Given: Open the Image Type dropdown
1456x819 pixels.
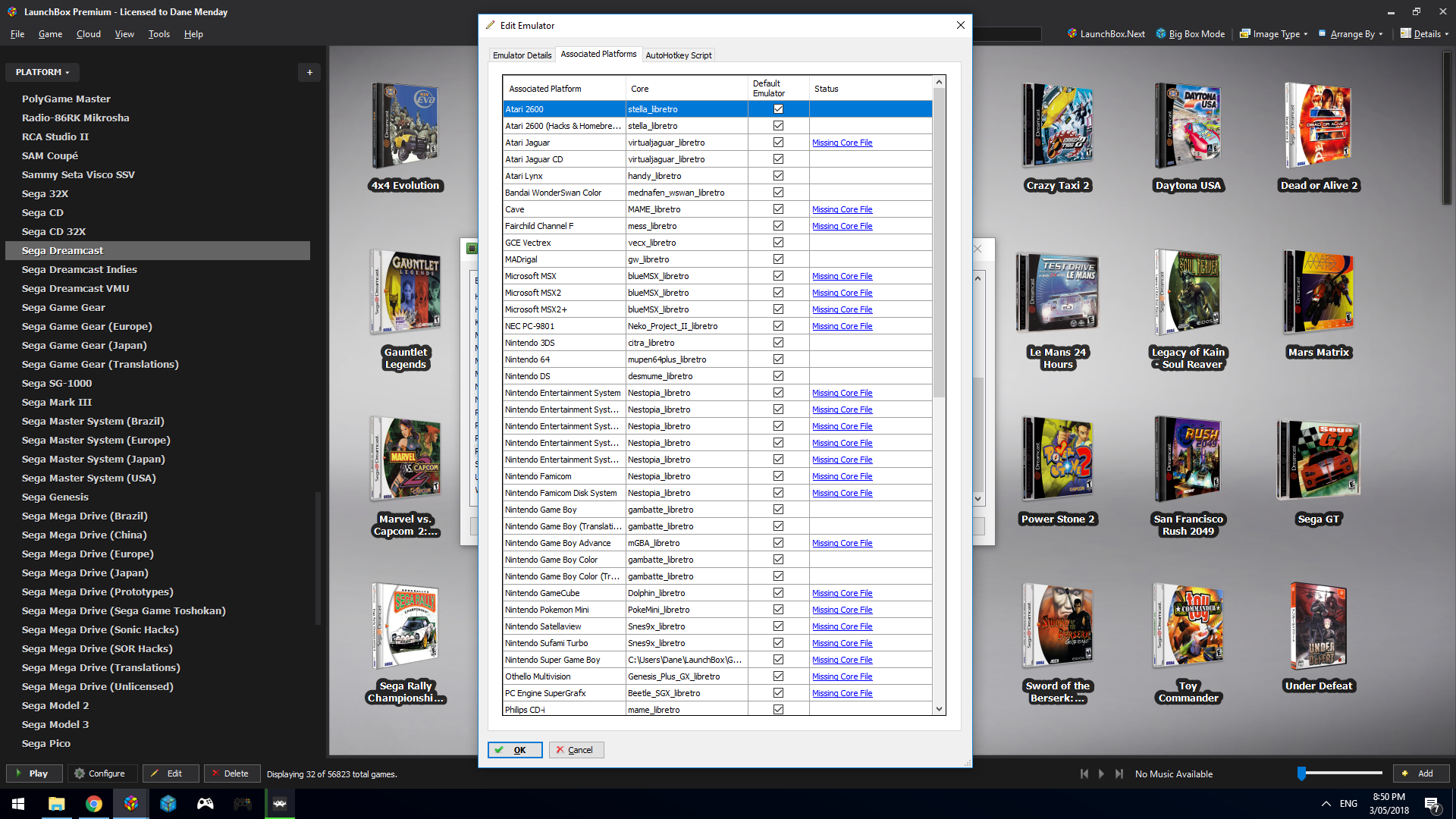Looking at the screenshot, I should (1273, 33).
